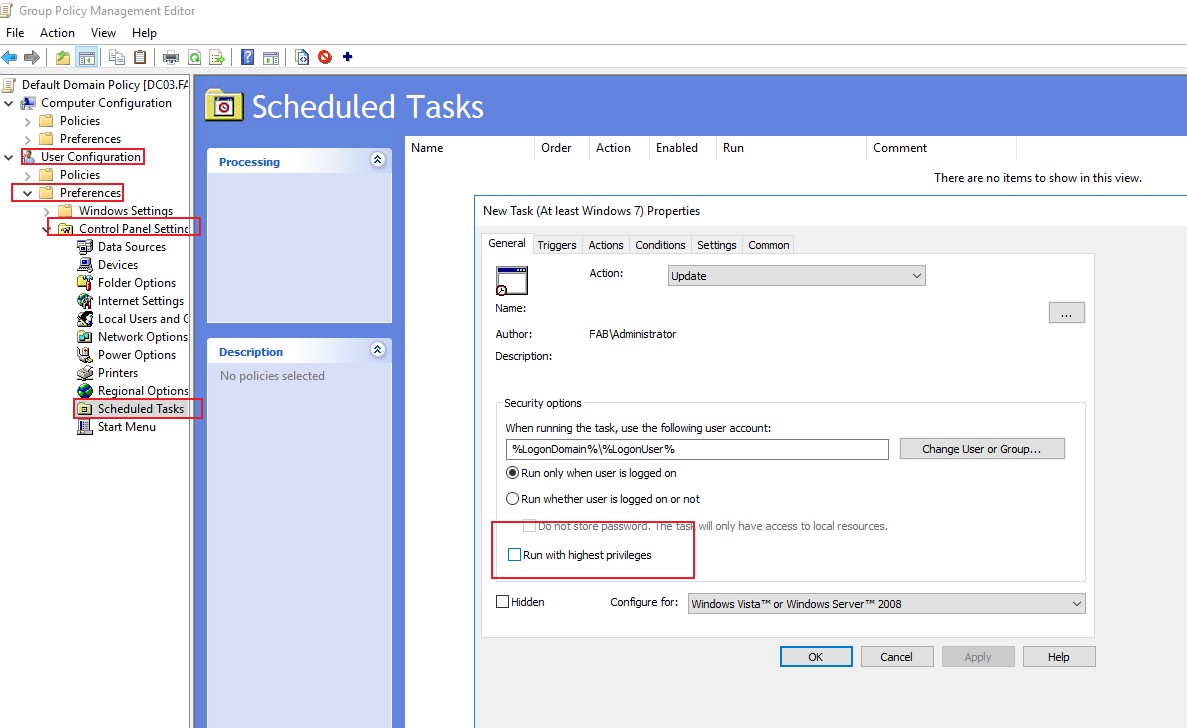
Task: Click the blue Help question mark icon
Action: pyautogui.click(x=248, y=58)
